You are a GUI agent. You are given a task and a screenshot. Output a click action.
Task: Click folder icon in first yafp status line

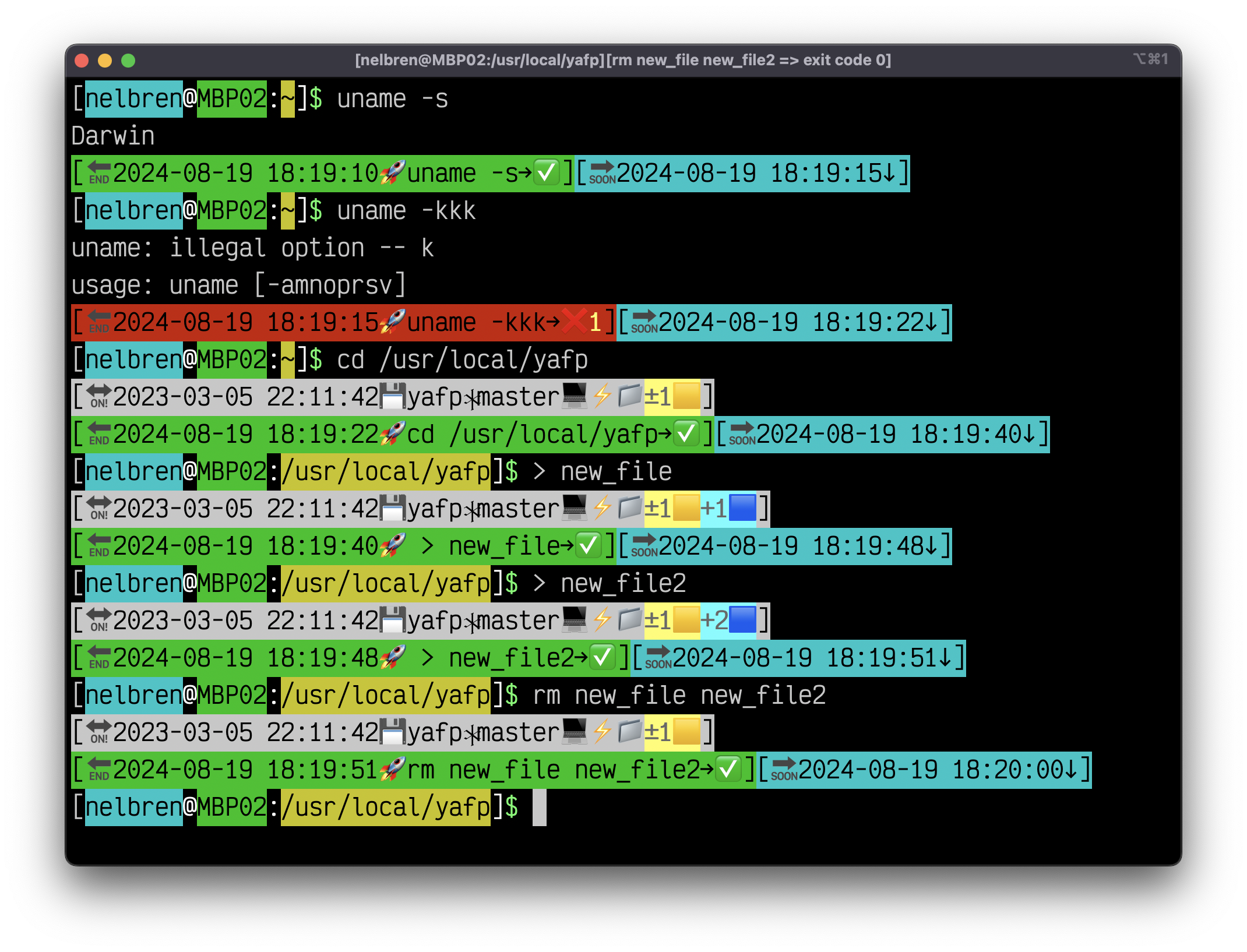pyautogui.click(x=630, y=397)
